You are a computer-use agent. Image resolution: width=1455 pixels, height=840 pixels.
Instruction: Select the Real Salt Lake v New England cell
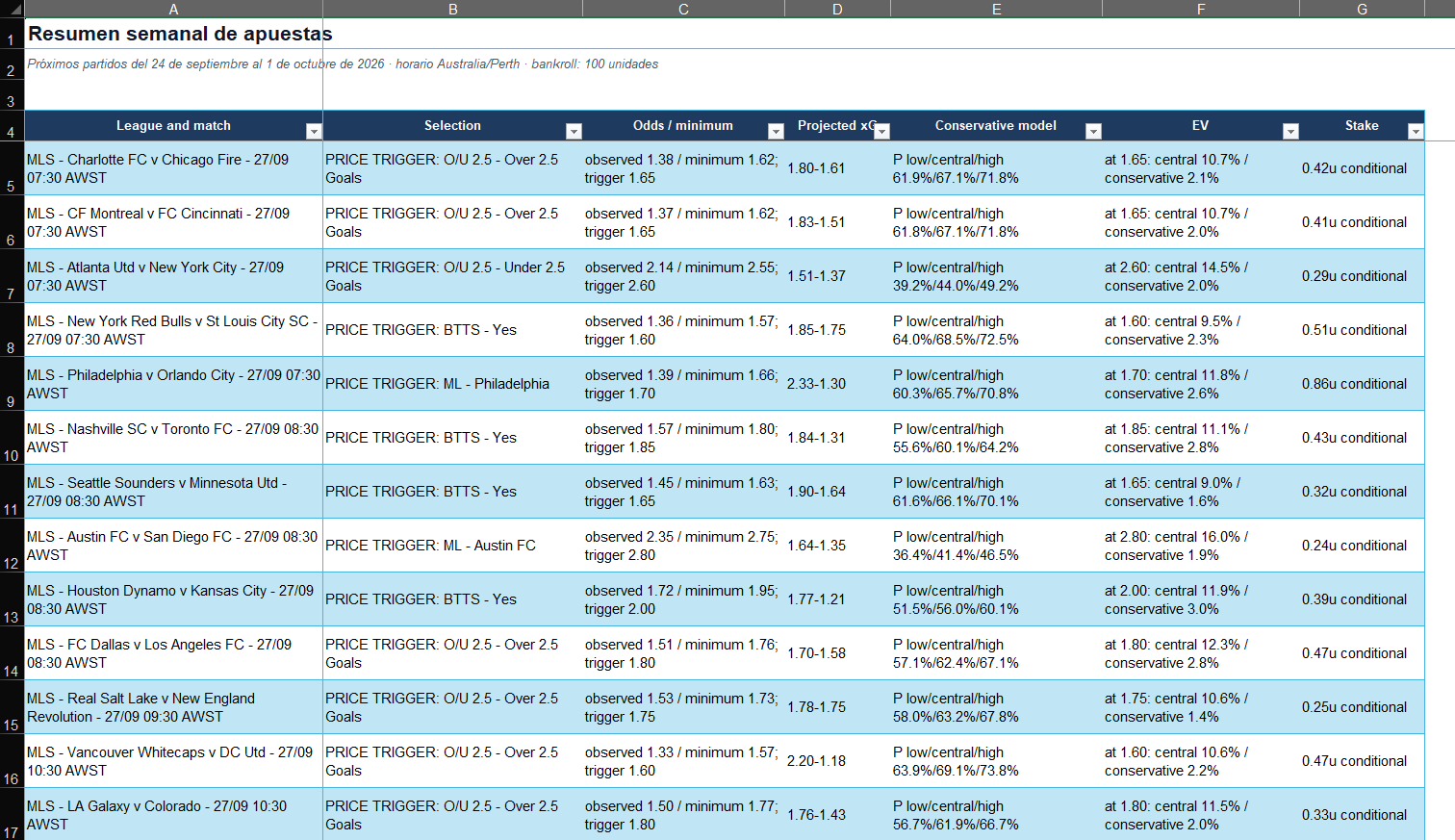(174, 707)
